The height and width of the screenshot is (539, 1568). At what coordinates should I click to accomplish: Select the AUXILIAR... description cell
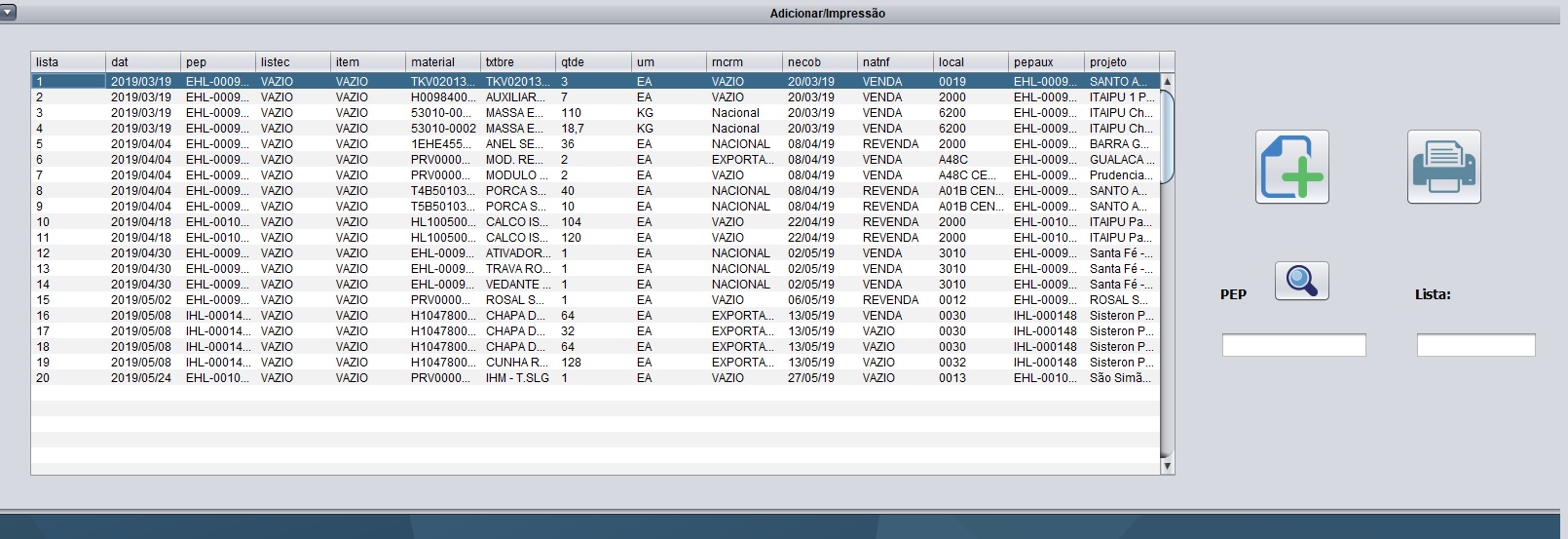(x=518, y=97)
